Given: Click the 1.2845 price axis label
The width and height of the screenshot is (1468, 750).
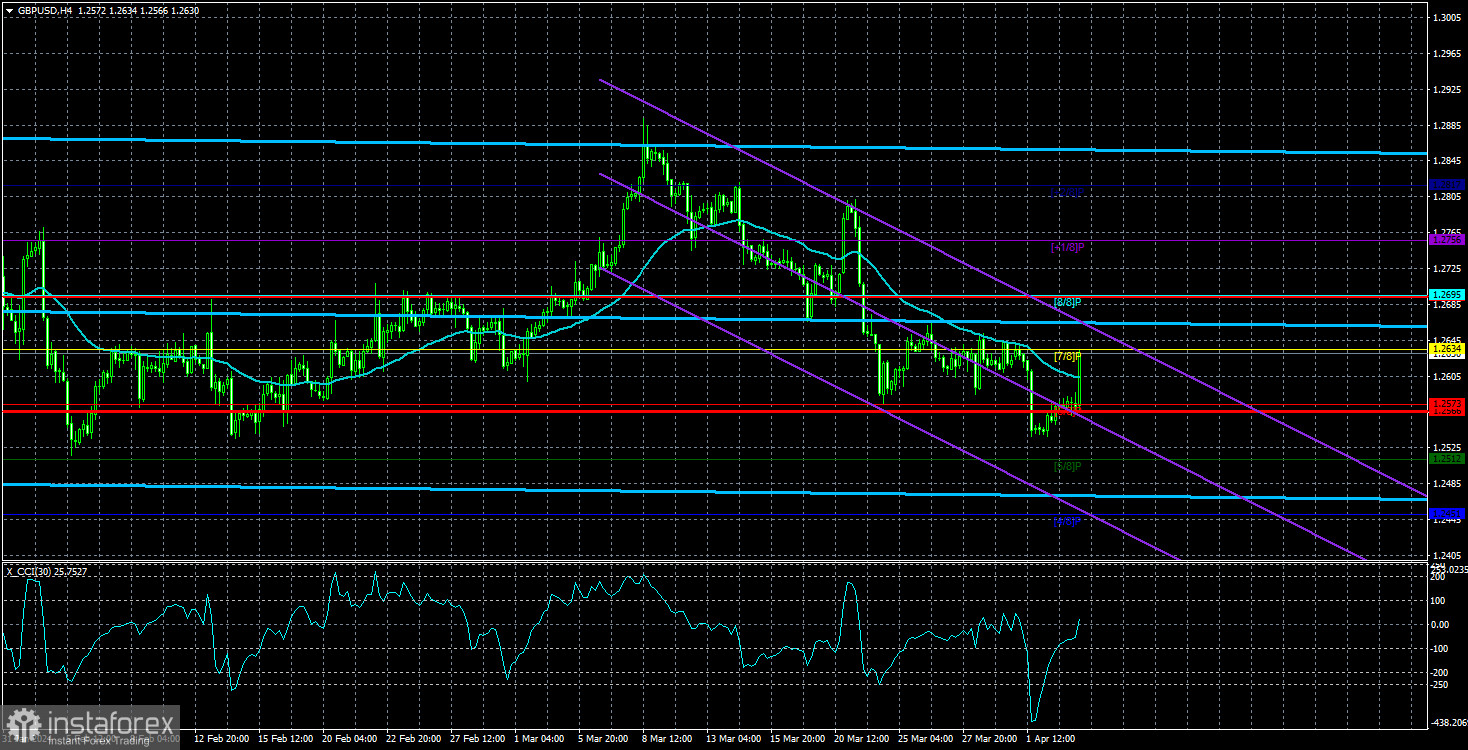Looking at the screenshot, I should pos(1446,161).
